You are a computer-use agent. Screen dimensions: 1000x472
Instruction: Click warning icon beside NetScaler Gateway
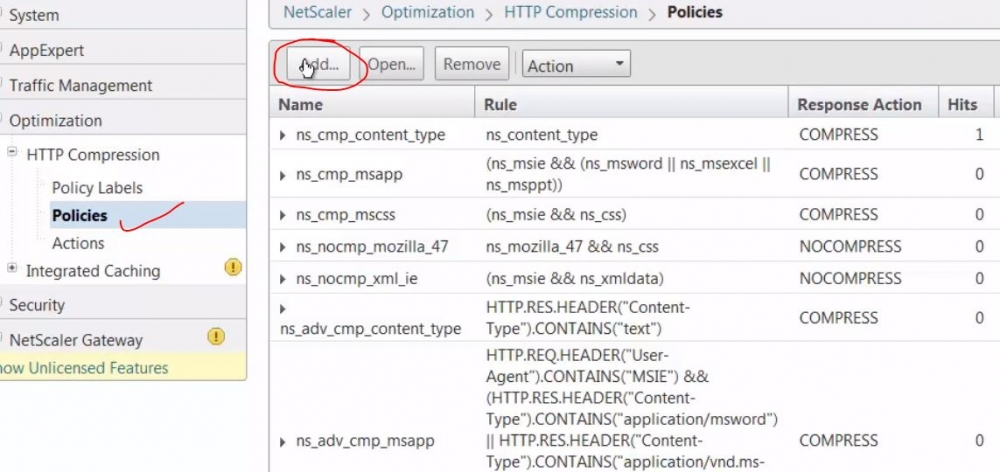point(216,336)
